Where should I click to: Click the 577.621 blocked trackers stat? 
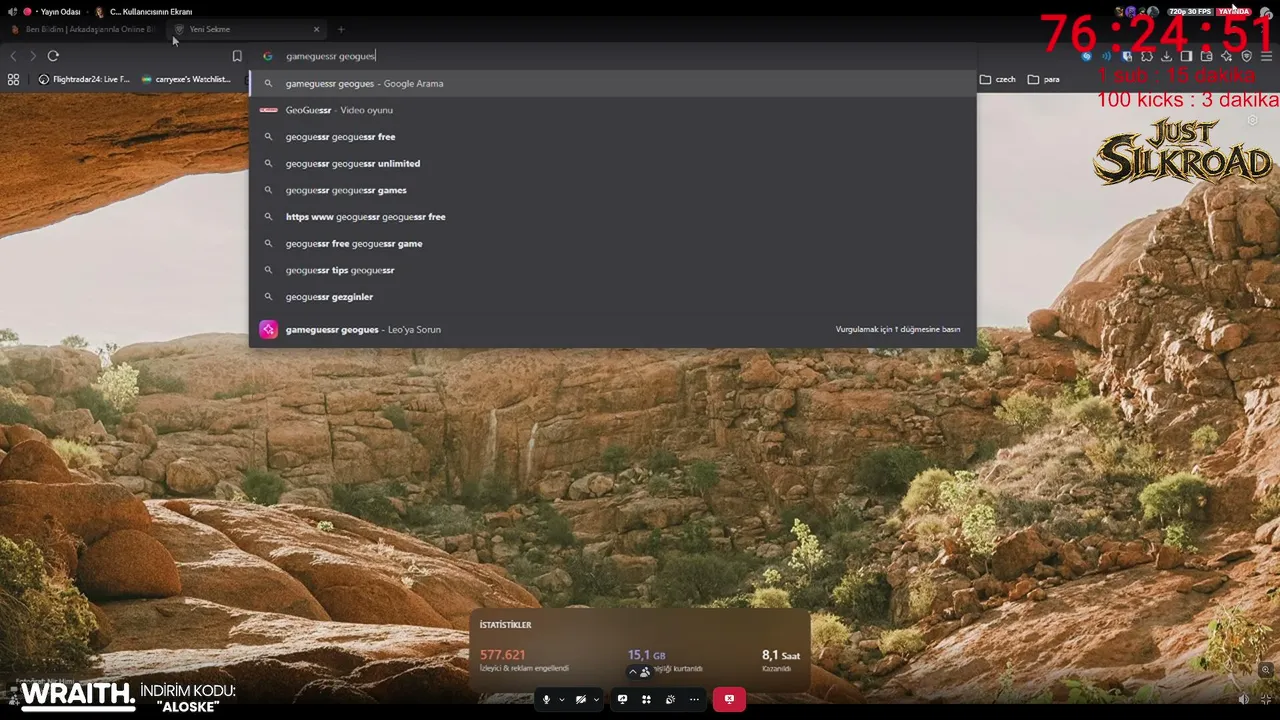click(x=503, y=655)
